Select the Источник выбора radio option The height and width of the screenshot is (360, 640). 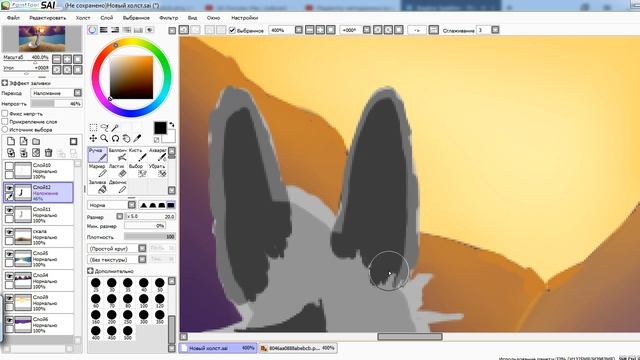pos(5,129)
